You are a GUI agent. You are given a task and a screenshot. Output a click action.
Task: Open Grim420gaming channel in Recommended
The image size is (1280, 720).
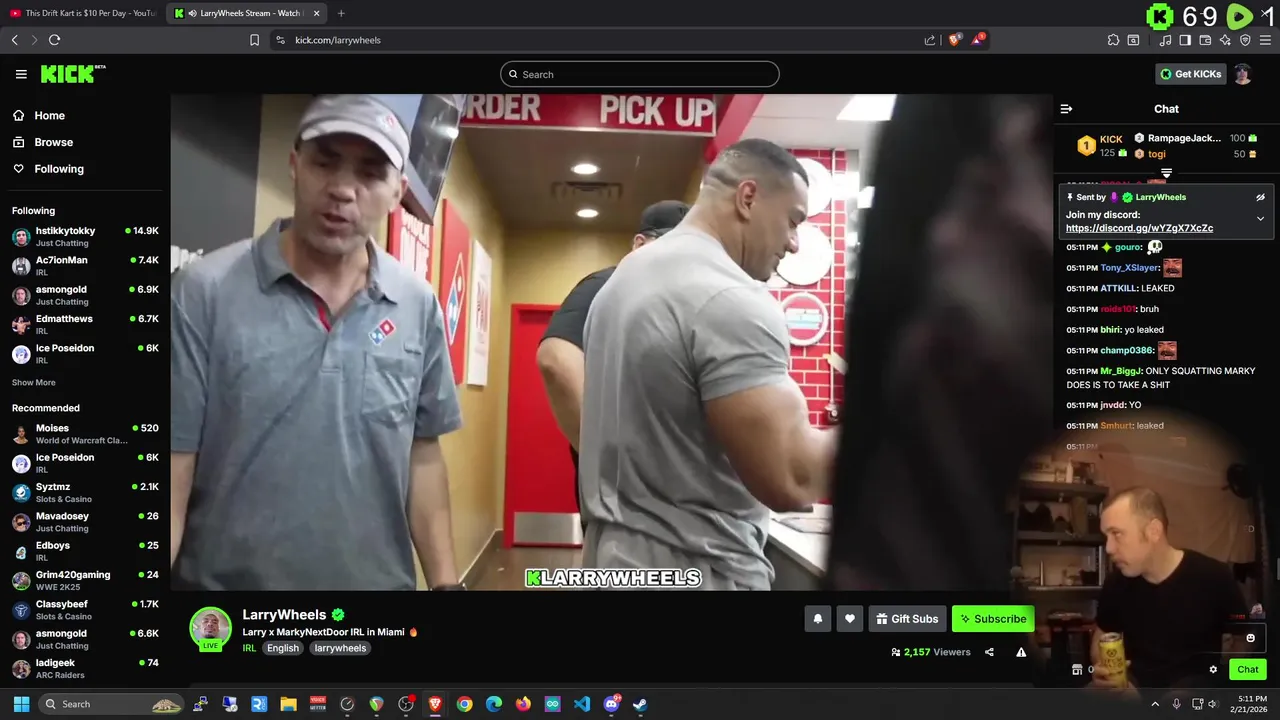tap(85, 580)
